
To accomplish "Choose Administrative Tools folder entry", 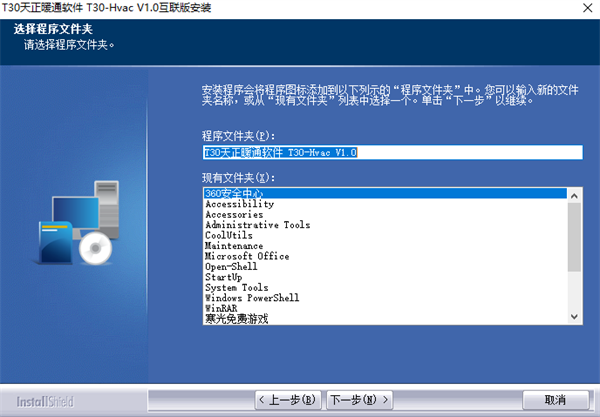I will (385, 225).
